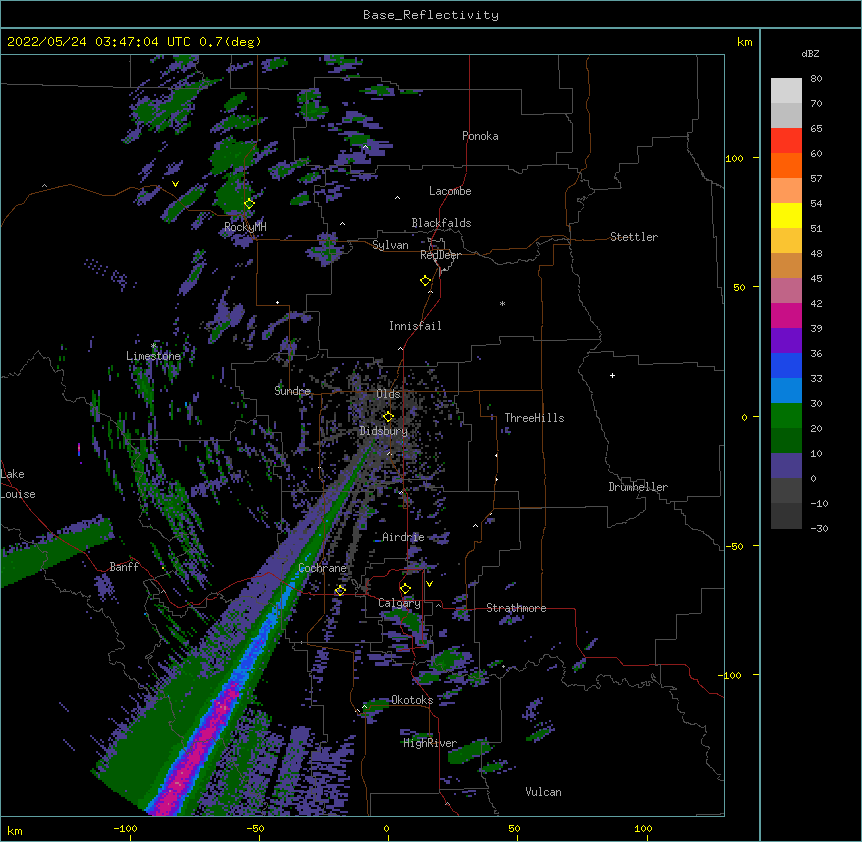Select the light blue 30-33 dBZ swatch
The height and width of the screenshot is (842, 862).
click(786, 391)
